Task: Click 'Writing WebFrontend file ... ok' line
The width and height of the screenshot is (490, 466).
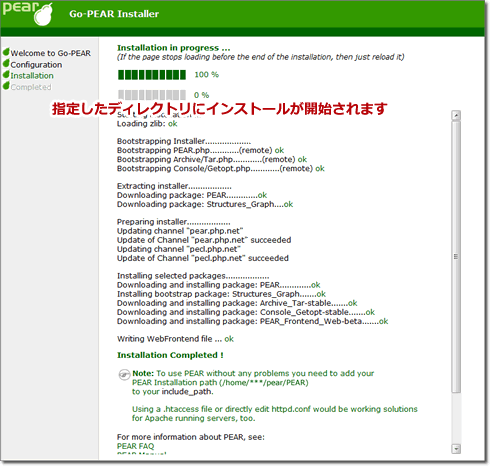Action: 175,339
